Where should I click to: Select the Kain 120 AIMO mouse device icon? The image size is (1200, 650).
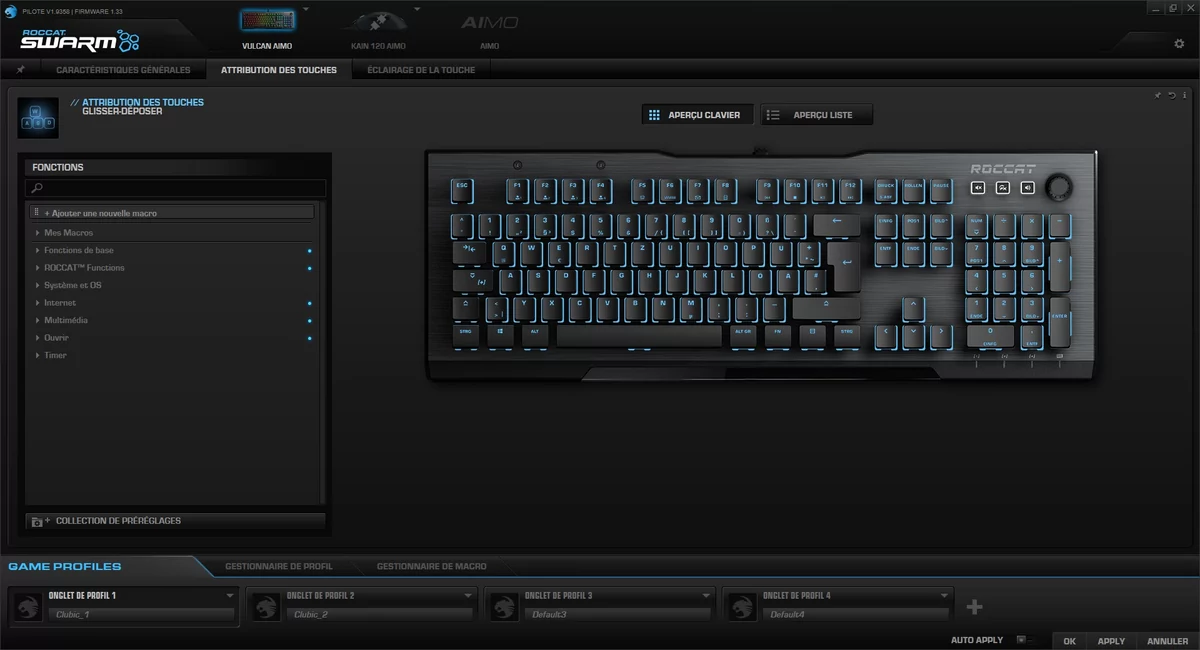[378, 22]
